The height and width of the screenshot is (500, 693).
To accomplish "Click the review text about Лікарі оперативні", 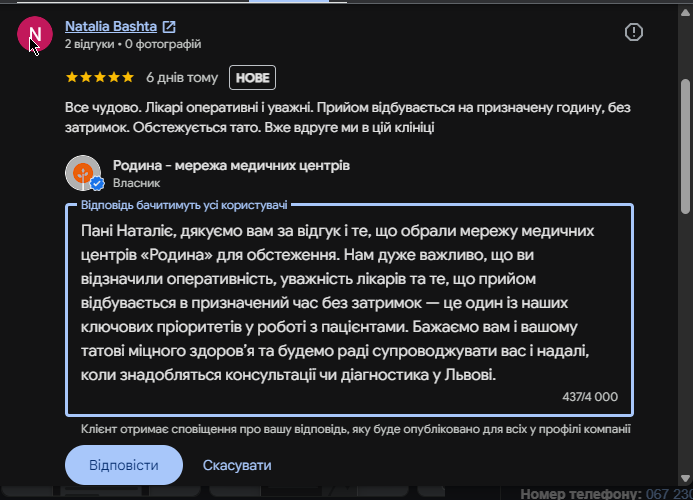I will click(347, 118).
